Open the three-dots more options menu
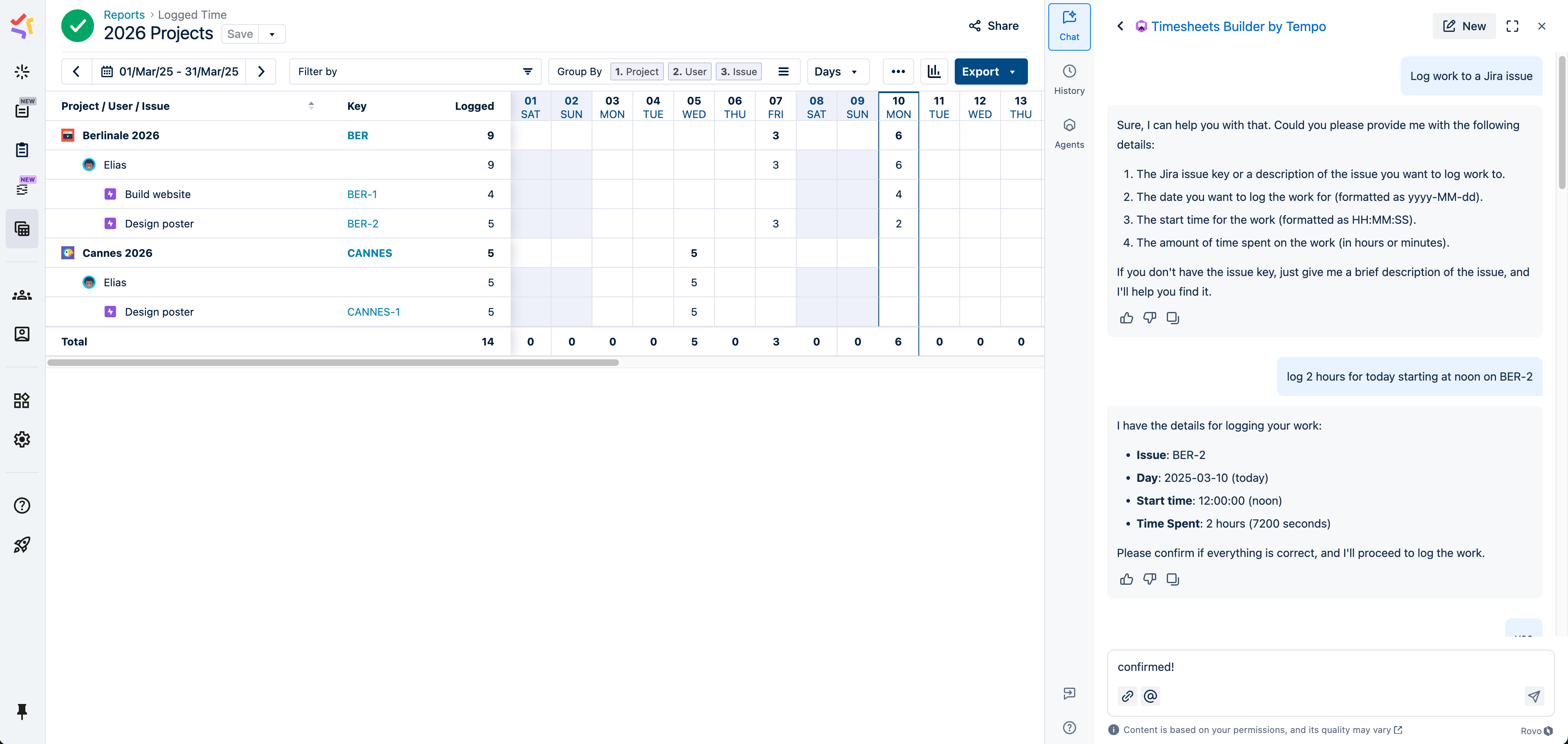 [898, 72]
